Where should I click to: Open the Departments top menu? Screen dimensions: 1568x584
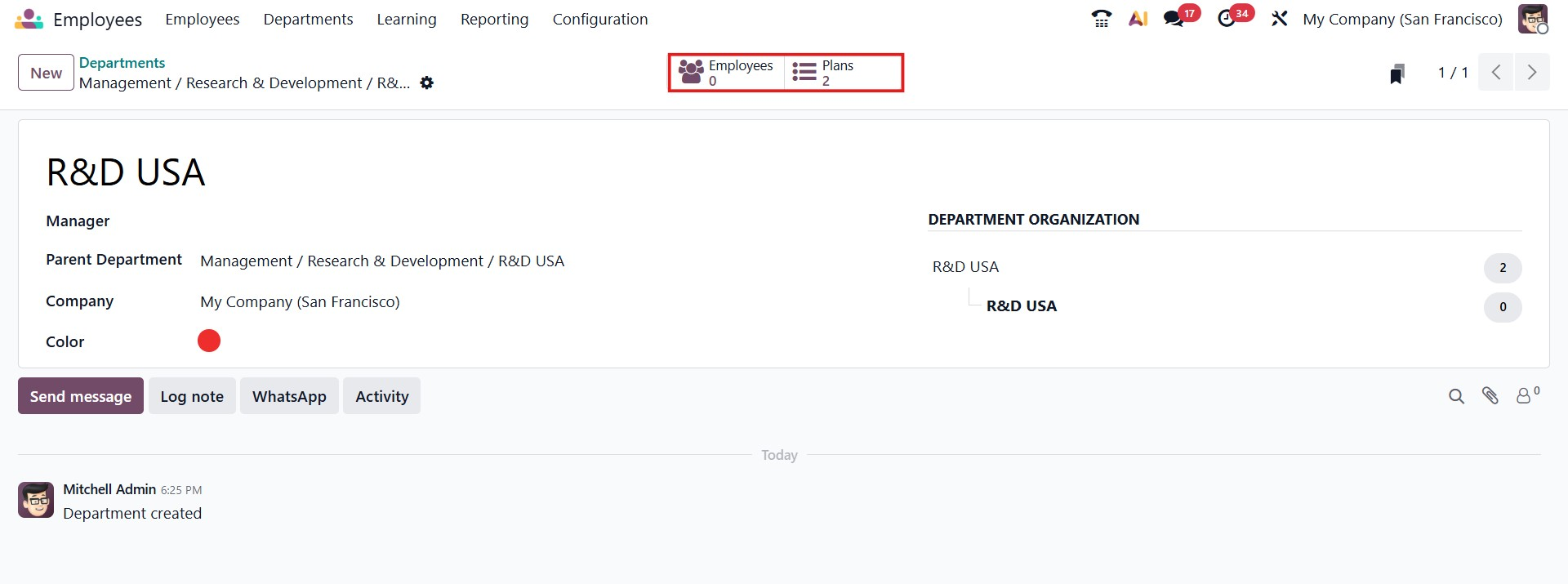coord(308,19)
